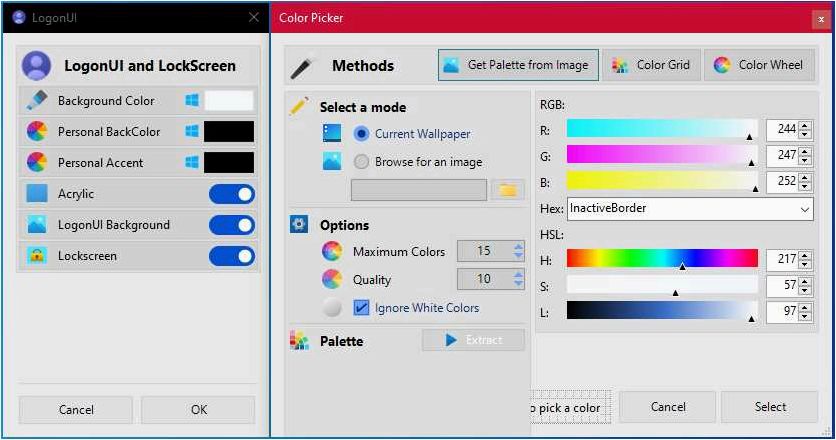Viewport: 836px width, 440px height.
Task: Click the H hue rainbow slider
Action: coord(662,259)
